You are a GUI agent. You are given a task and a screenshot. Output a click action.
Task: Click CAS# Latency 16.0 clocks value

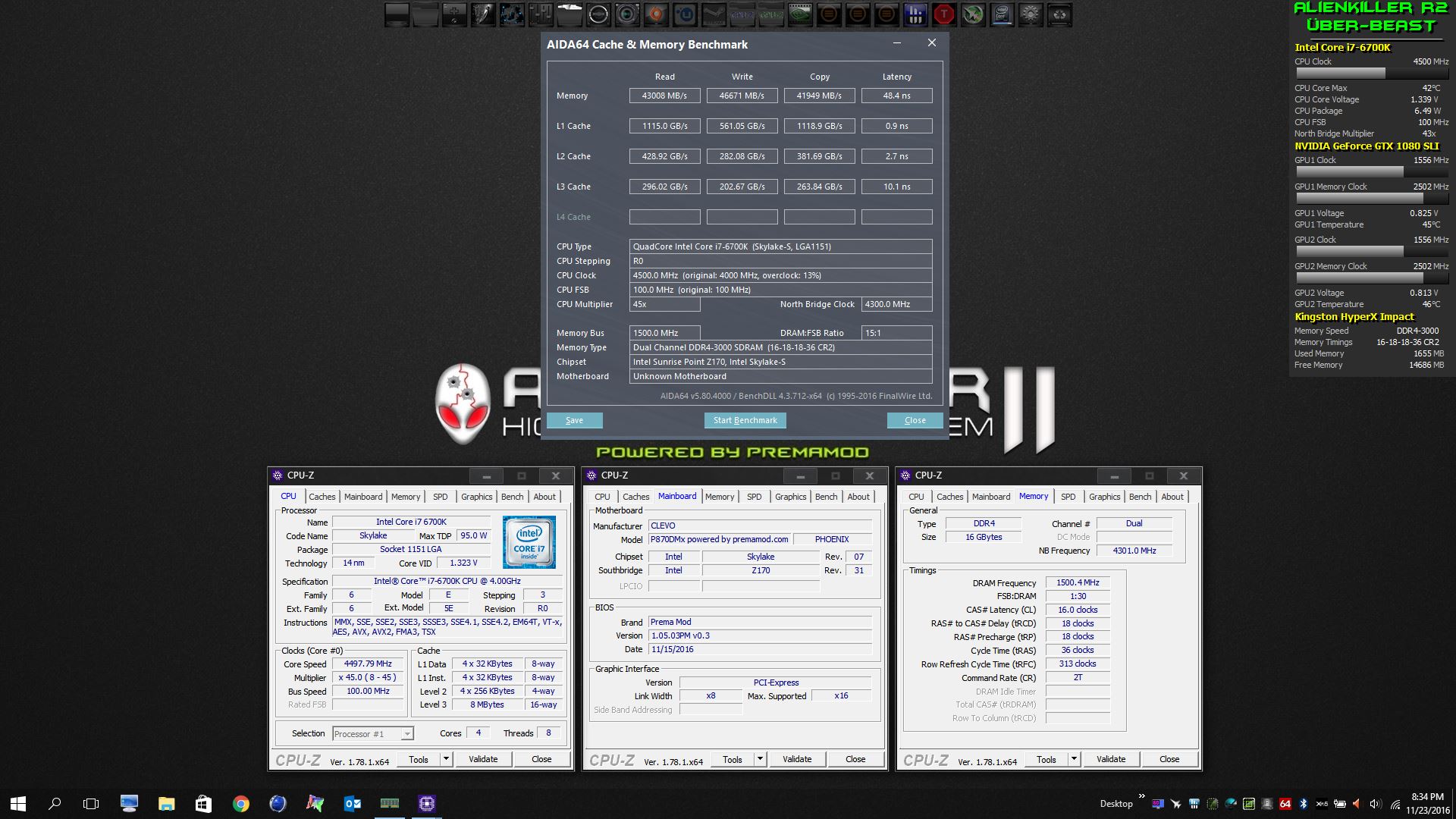tap(1078, 610)
